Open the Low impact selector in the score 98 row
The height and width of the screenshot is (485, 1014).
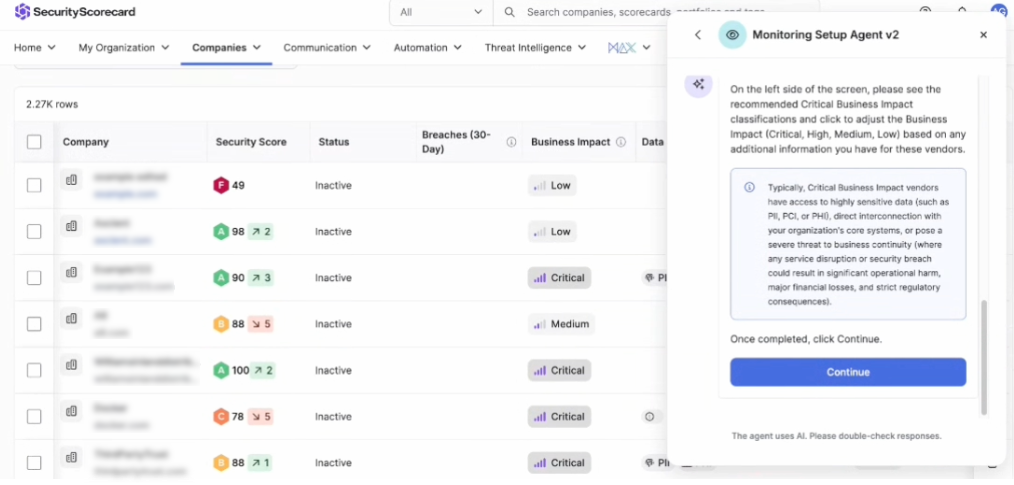tap(552, 232)
